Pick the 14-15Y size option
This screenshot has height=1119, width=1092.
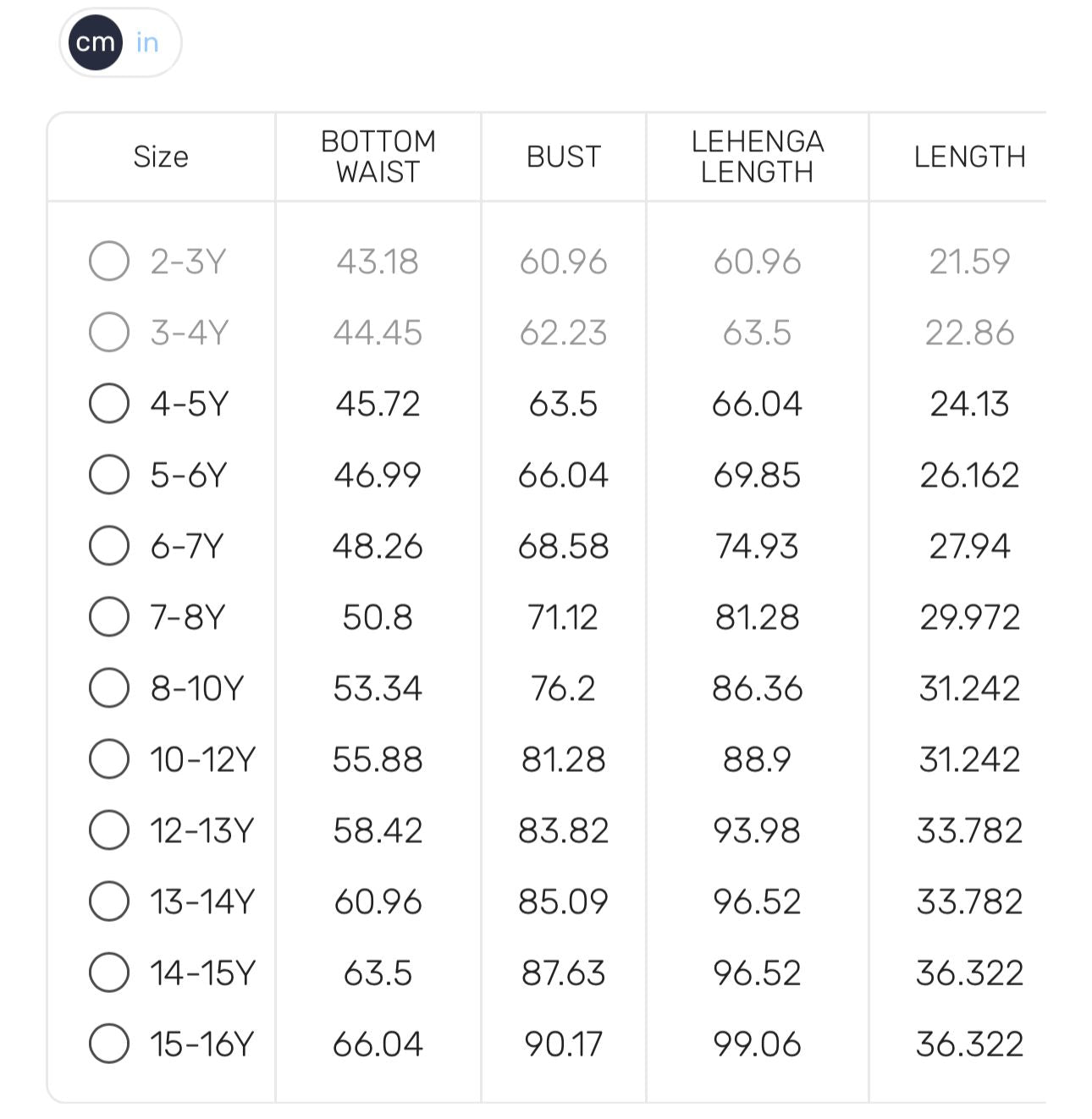click(x=109, y=972)
